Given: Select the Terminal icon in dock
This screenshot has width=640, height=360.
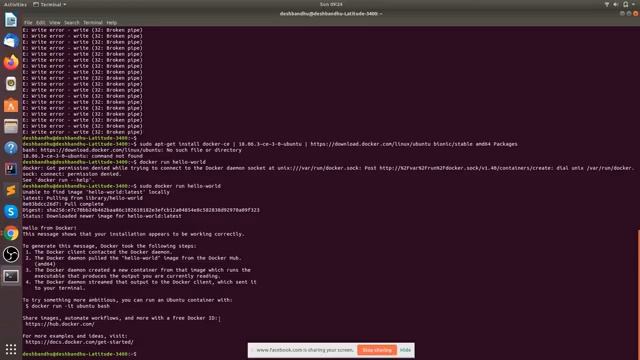Looking at the screenshot, I should pos(11,276).
